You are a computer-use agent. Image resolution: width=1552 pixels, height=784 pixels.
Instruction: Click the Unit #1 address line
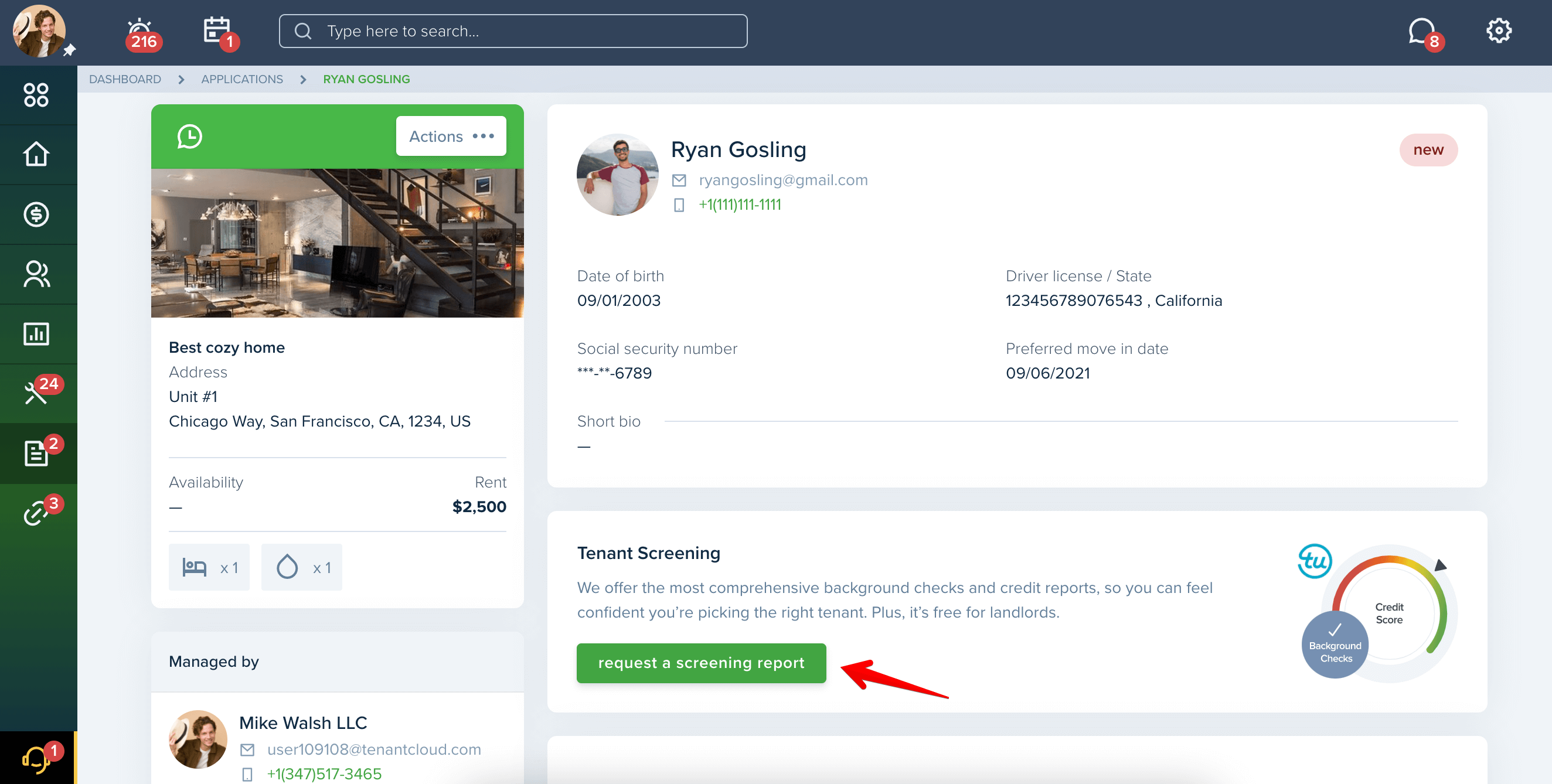tap(193, 397)
